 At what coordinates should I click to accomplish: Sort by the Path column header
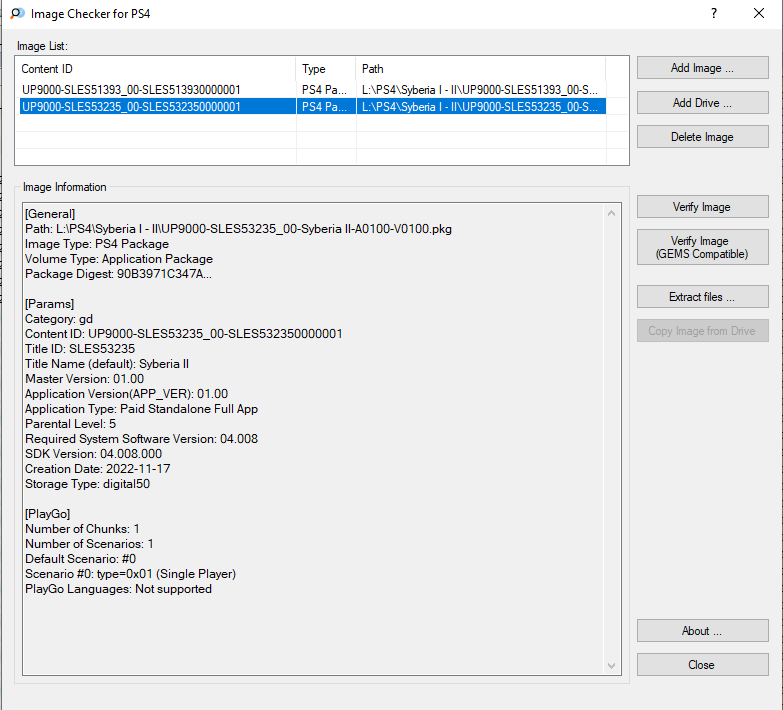(481, 69)
